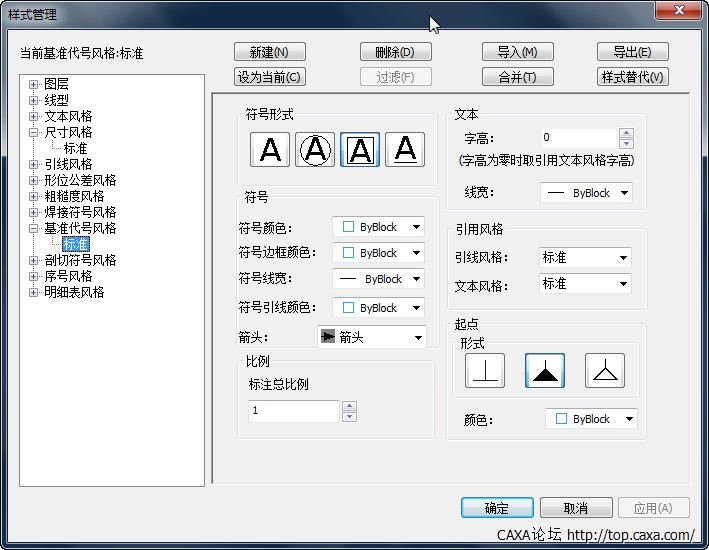This screenshot has width=709, height=550.
Task: Increase the 标注总比例 value with stepper
Action: coord(349,406)
